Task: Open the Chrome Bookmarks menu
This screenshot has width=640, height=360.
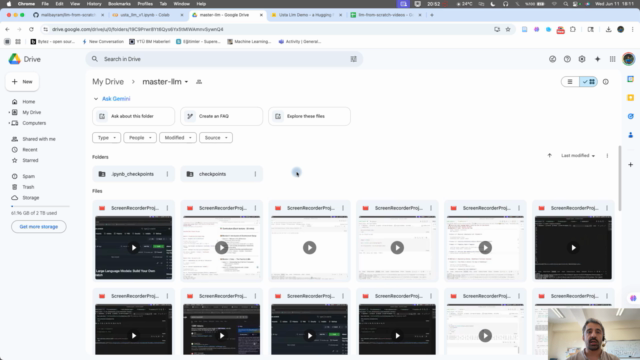Action: point(119,4)
